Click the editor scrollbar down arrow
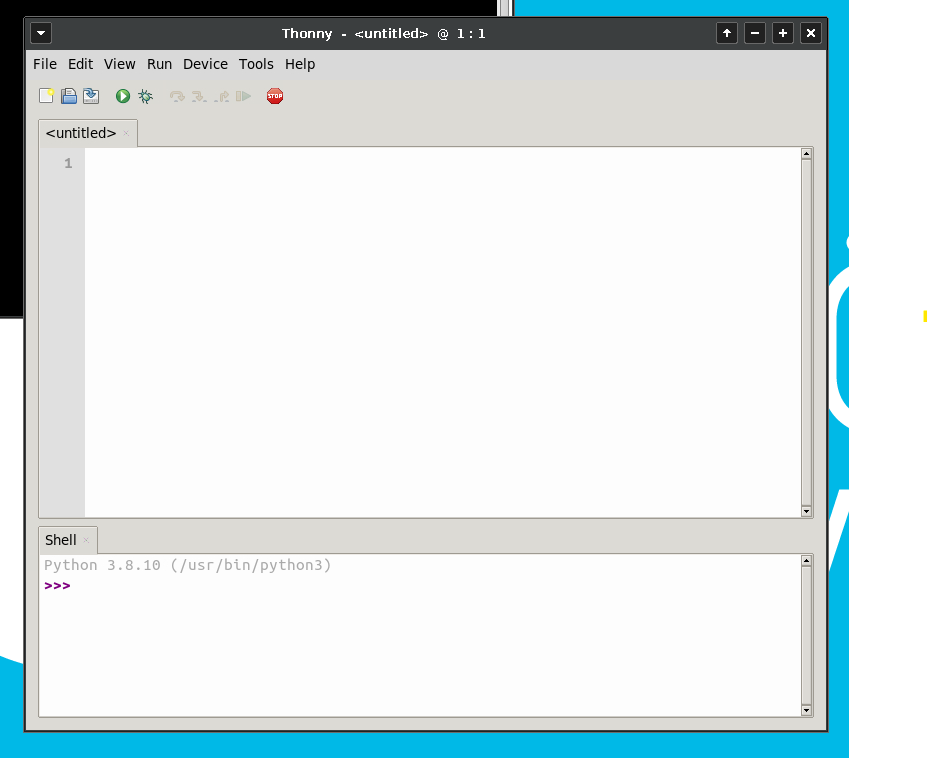 (x=806, y=511)
